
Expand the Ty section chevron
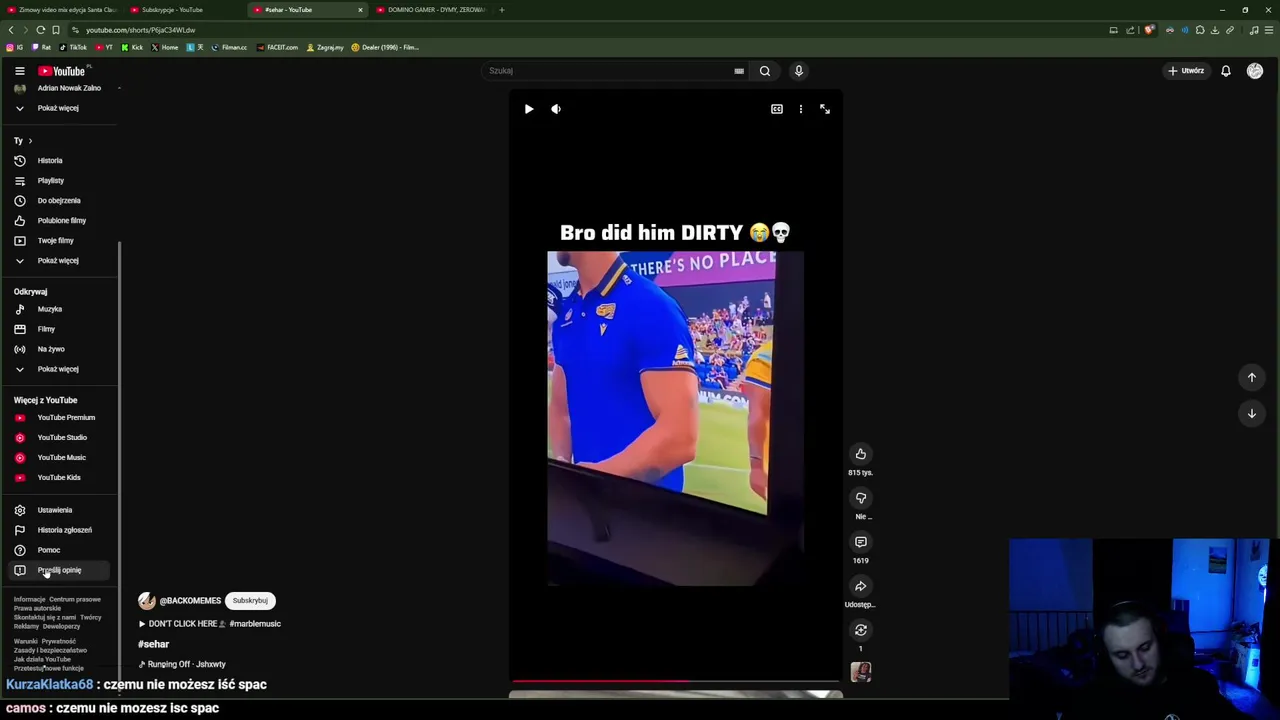30,141
